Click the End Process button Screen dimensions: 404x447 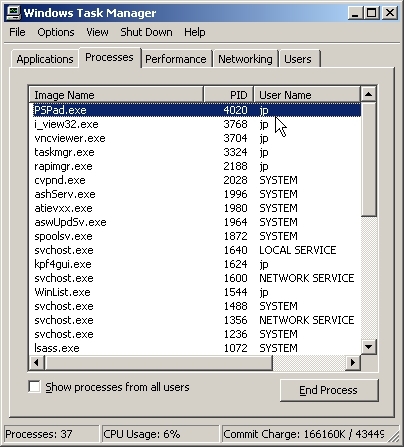click(x=329, y=390)
